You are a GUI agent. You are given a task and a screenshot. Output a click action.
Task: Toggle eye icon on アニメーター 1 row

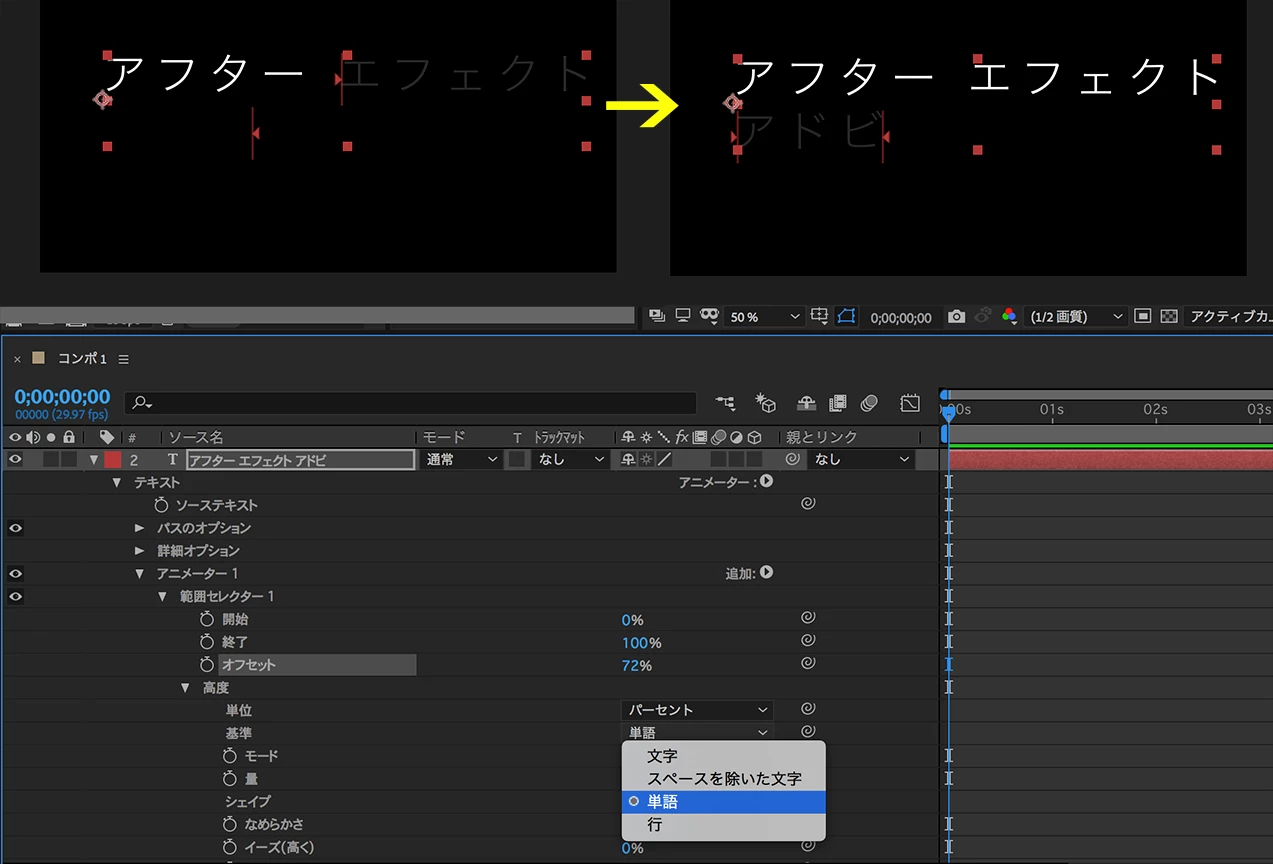click(x=15, y=573)
